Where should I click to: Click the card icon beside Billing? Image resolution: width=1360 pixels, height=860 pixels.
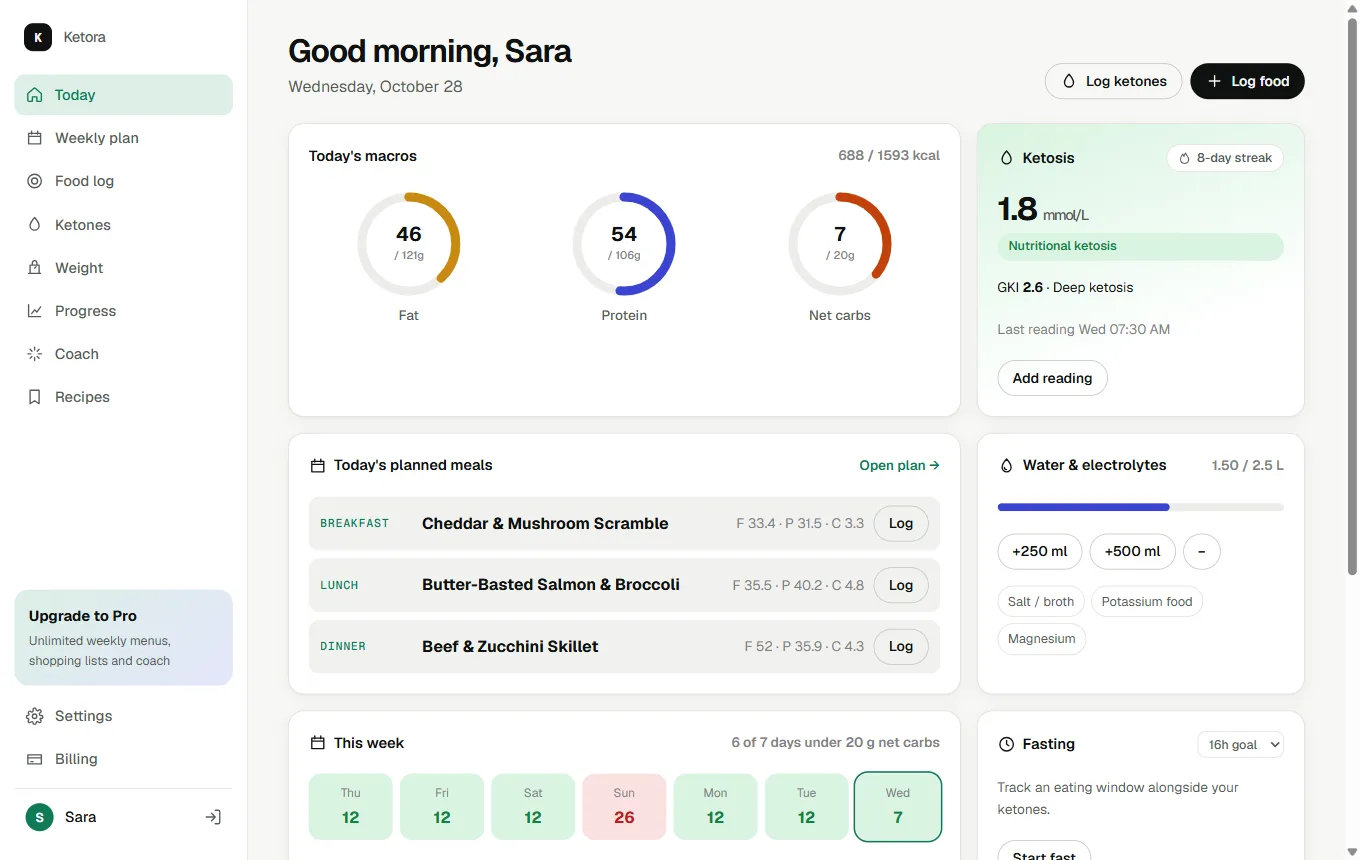(x=35, y=759)
